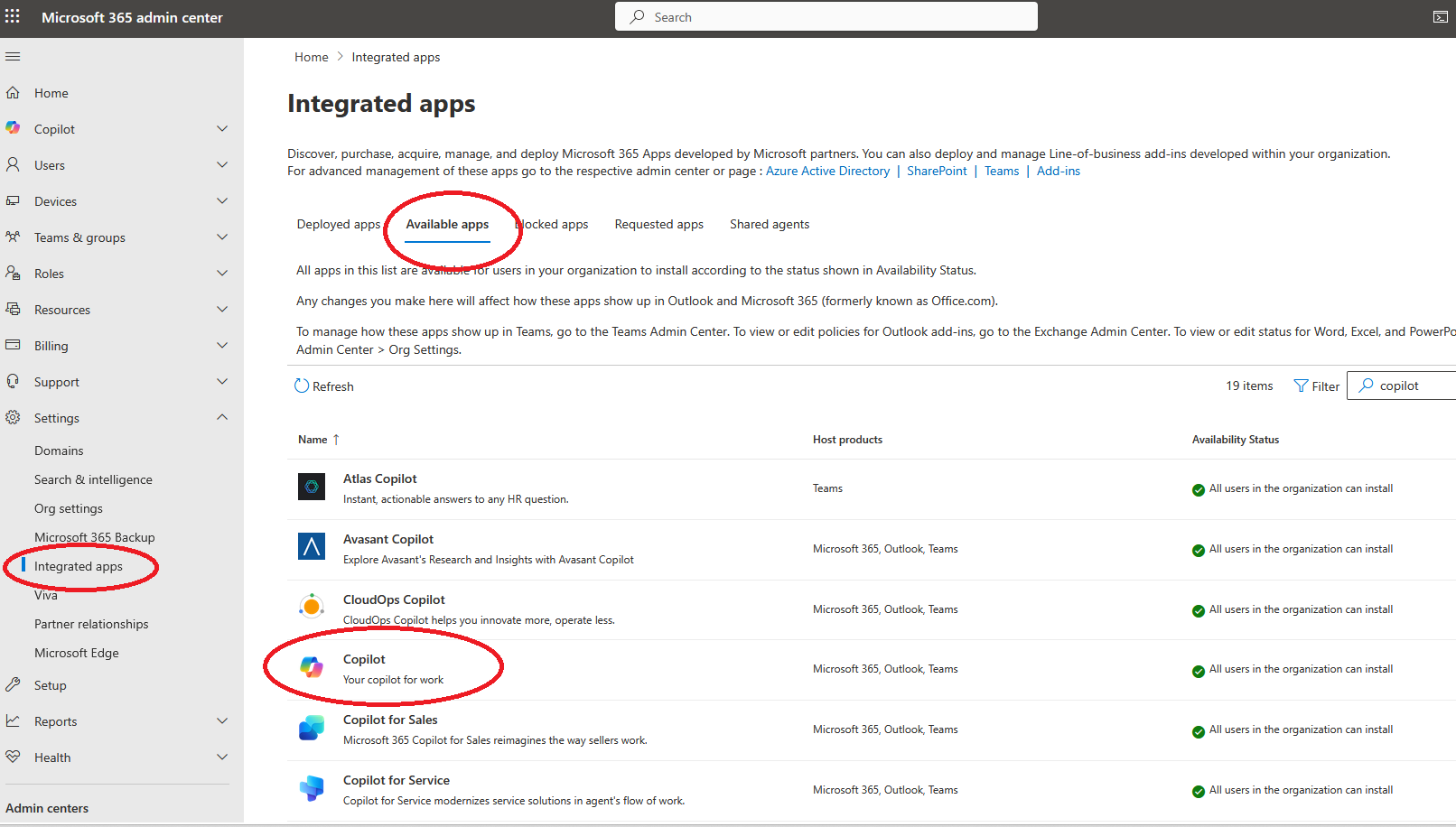
Task: Open the Copilot for Sales app name
Action: 390,720
